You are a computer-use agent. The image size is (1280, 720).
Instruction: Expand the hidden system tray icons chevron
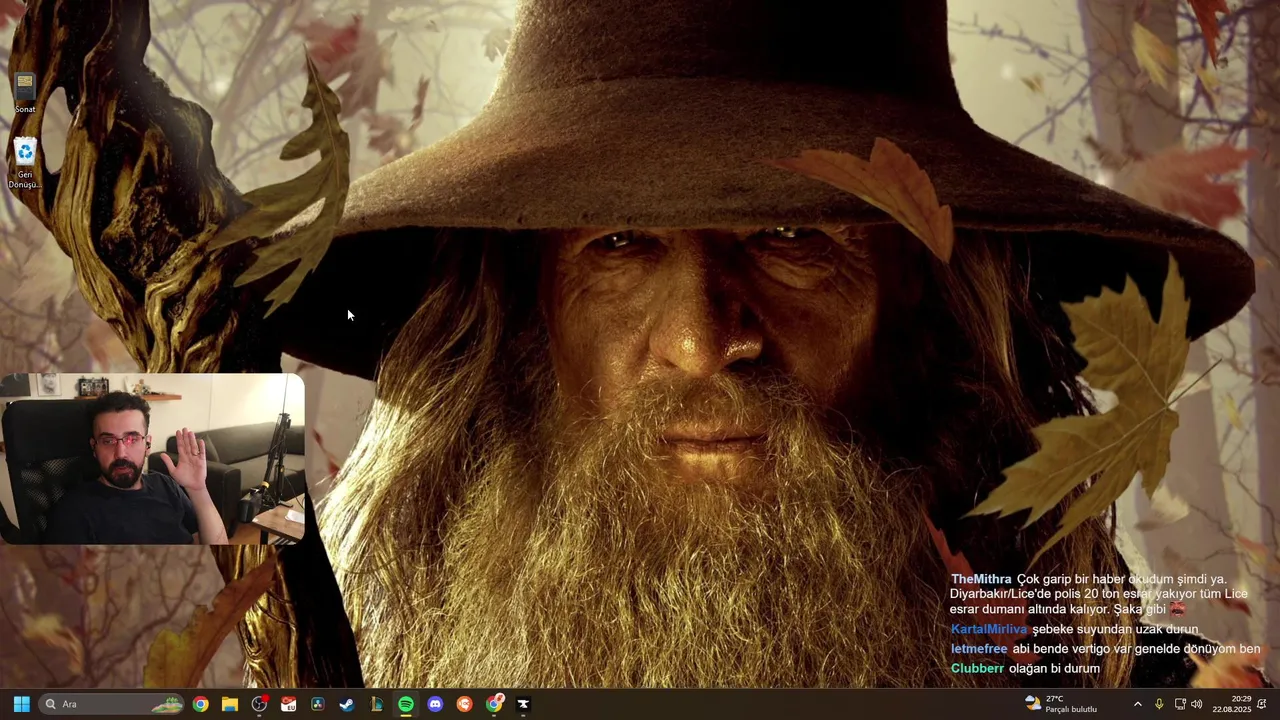point(1137,704)
